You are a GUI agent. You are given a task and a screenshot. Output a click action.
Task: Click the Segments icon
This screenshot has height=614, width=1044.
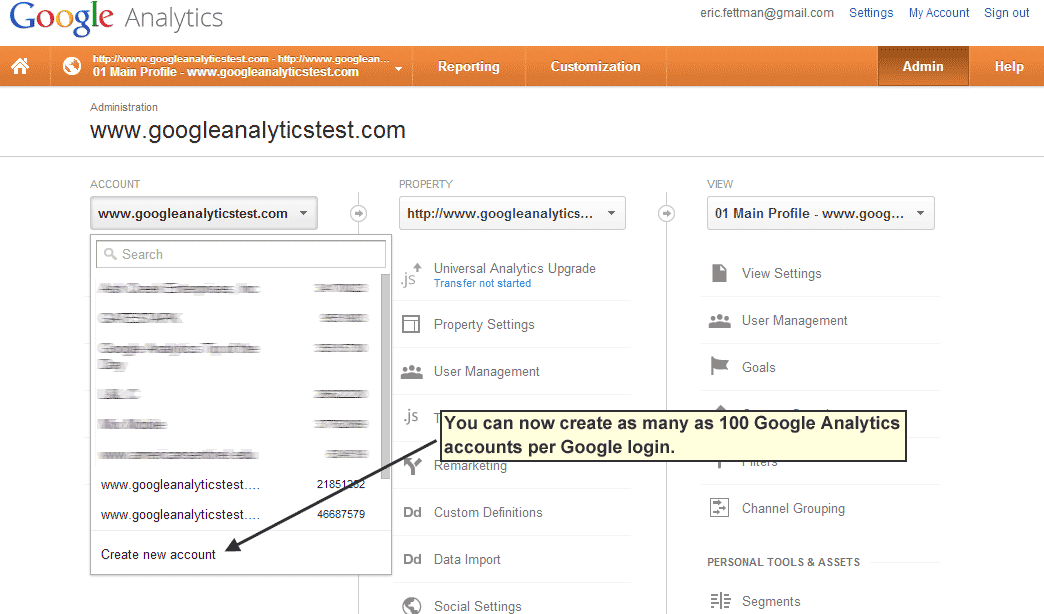(720, 601)
